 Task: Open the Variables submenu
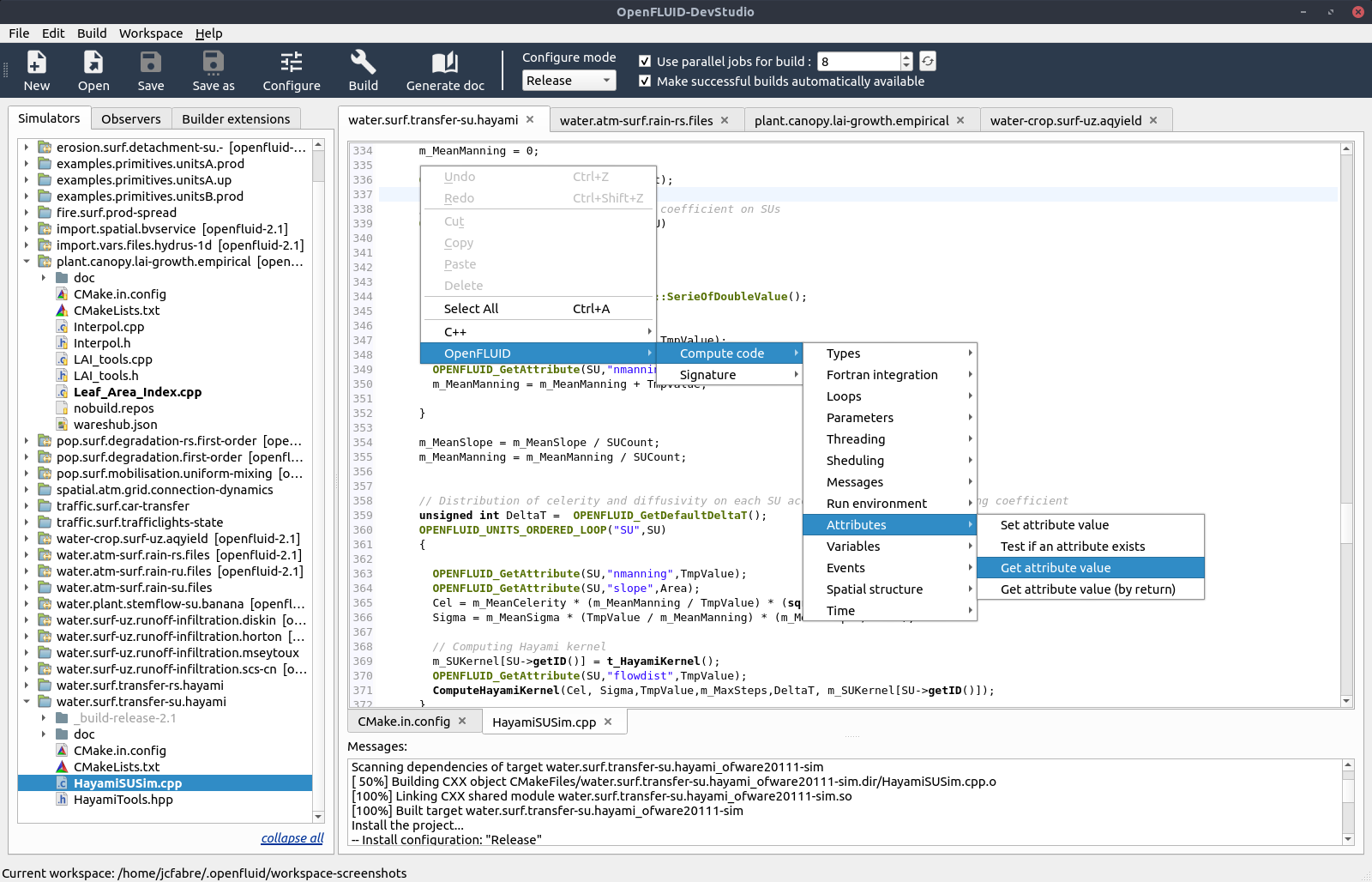click(890, 547)
